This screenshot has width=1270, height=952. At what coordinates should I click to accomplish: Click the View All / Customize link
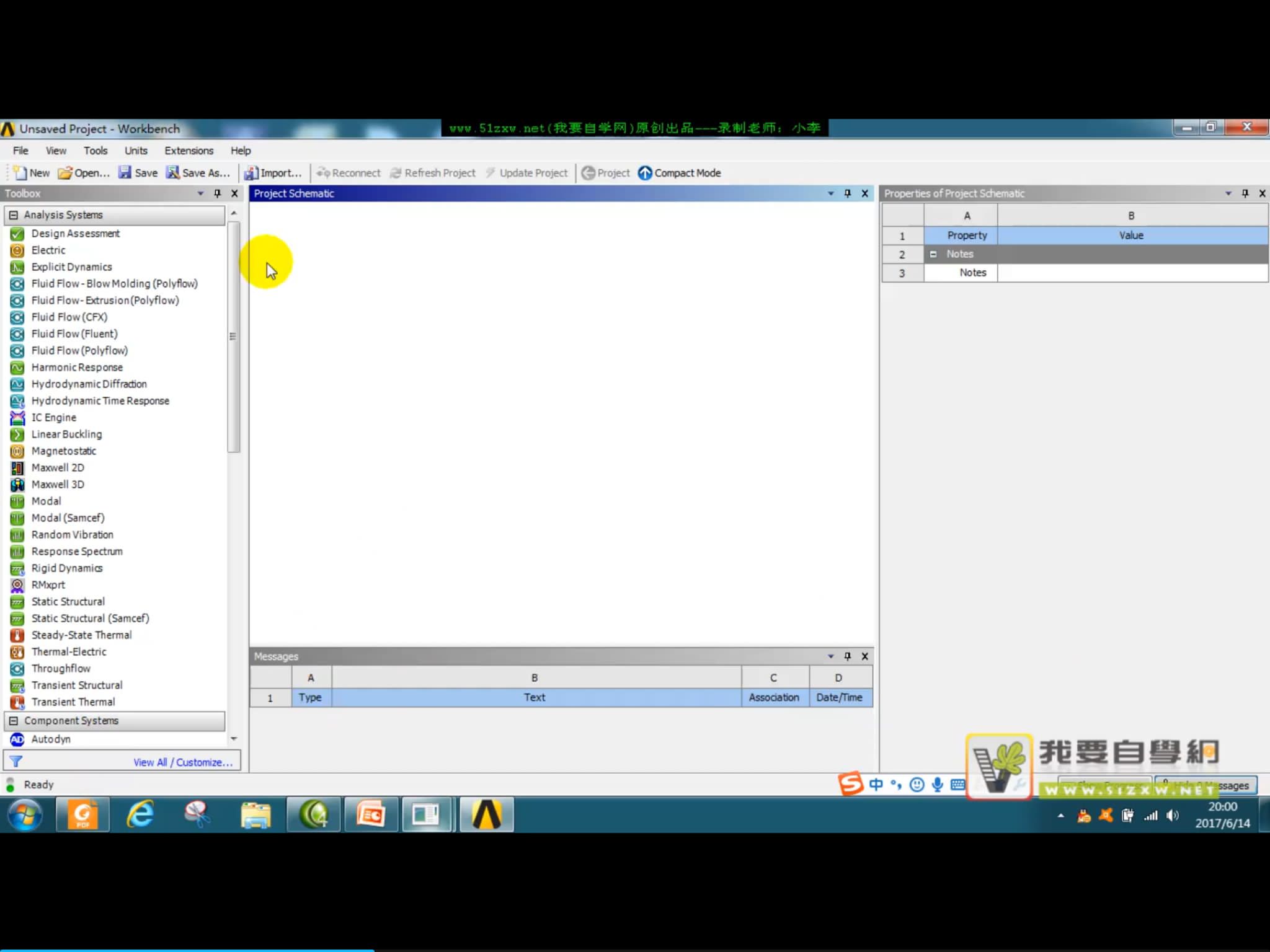183,762
